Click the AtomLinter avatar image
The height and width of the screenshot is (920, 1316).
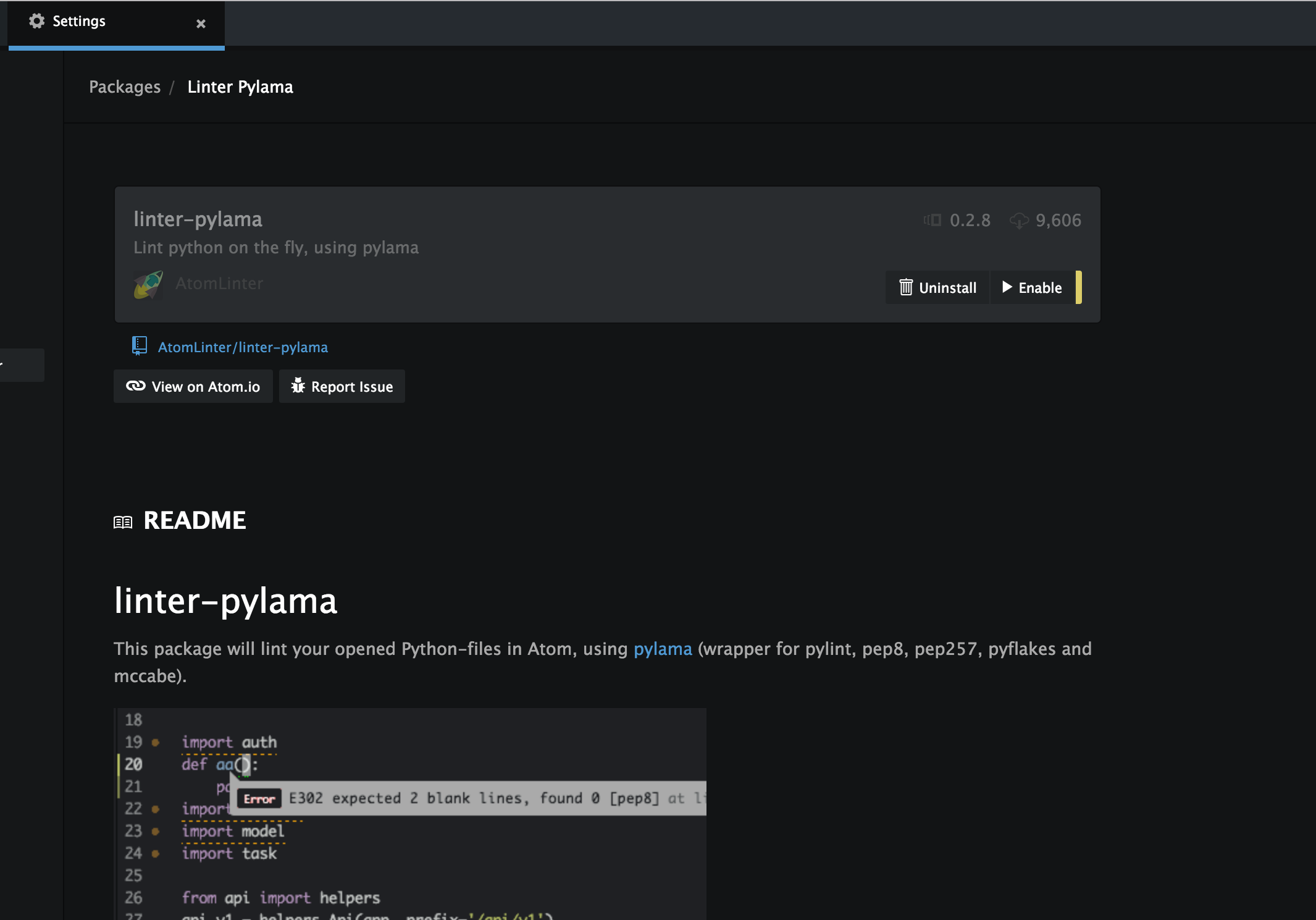click(148, 284)
